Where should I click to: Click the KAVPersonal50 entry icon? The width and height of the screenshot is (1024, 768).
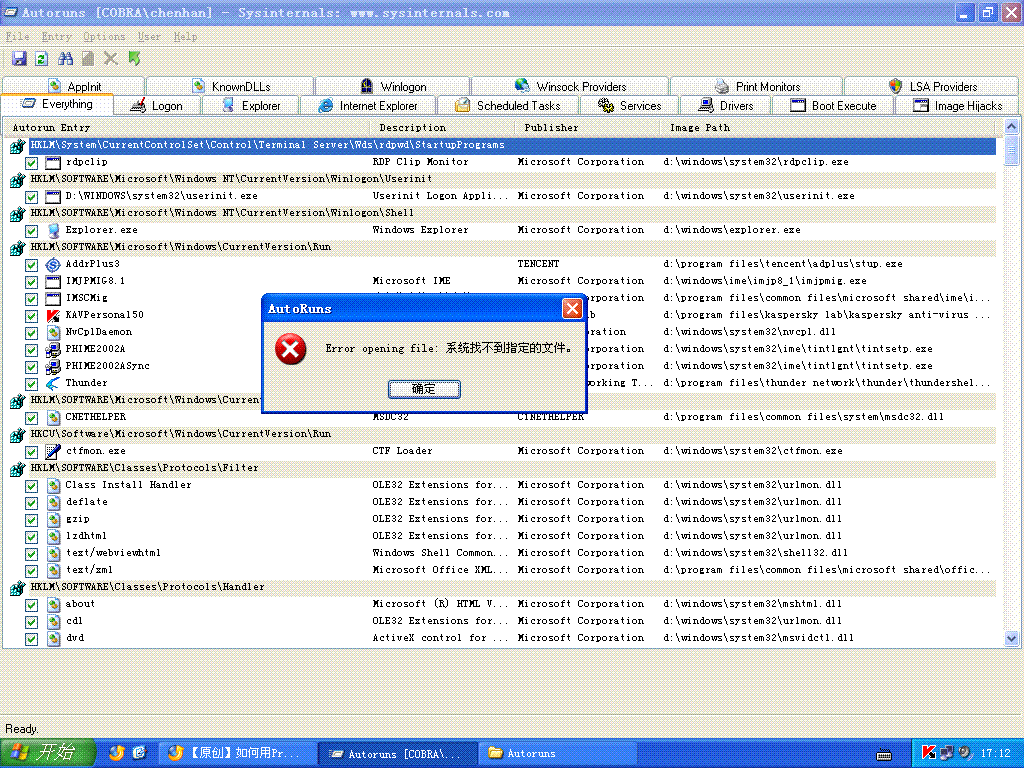(x=53, y=315)
